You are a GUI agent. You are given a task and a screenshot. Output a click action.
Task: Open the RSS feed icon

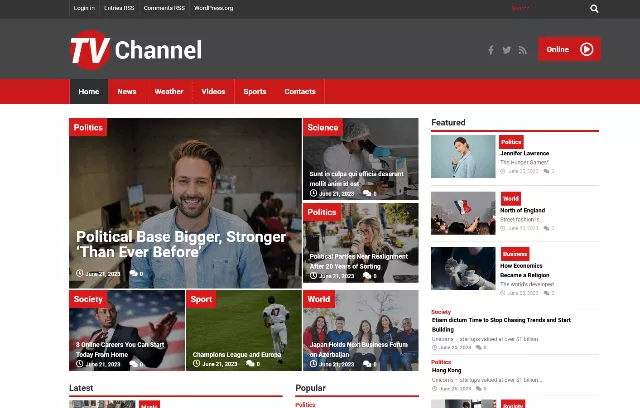point(522,50)
